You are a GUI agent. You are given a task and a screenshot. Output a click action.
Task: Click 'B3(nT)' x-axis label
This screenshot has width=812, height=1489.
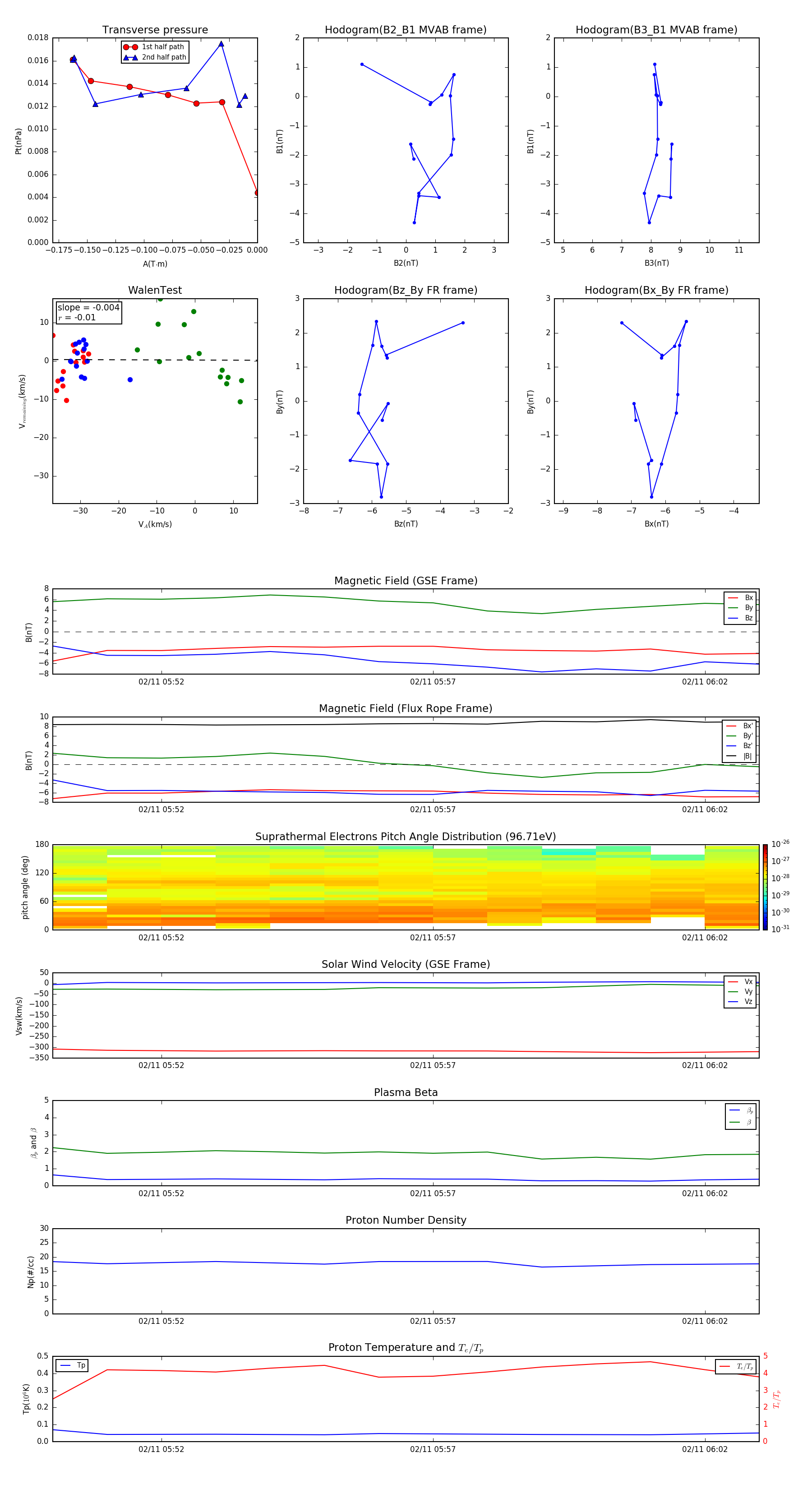click(656, 263)
